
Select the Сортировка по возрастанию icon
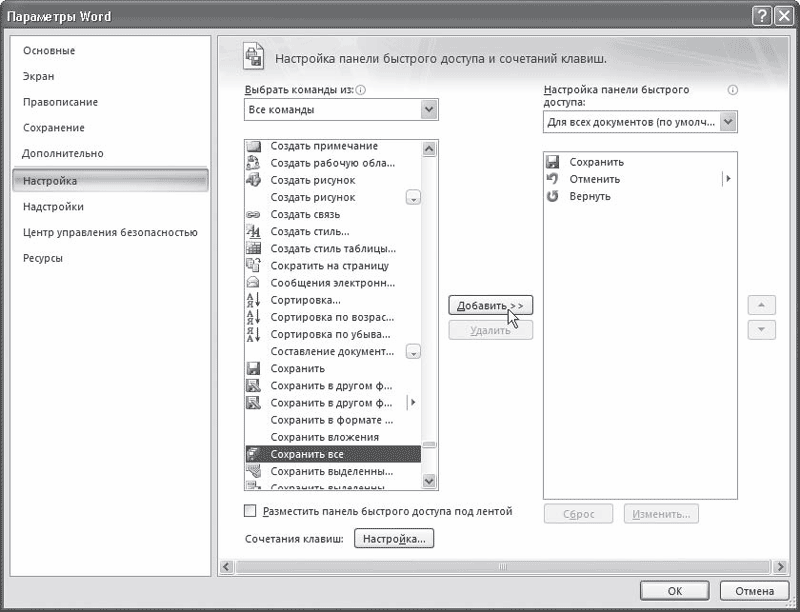click(252, 316)
